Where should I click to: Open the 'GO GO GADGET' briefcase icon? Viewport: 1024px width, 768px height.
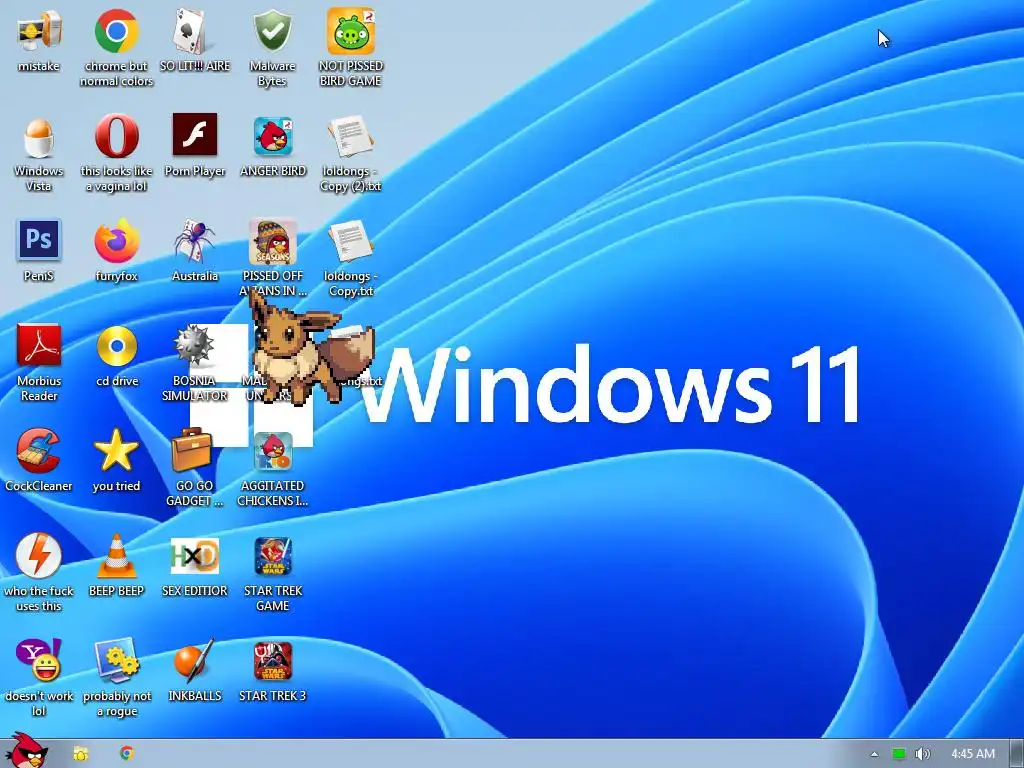[192, 449]
